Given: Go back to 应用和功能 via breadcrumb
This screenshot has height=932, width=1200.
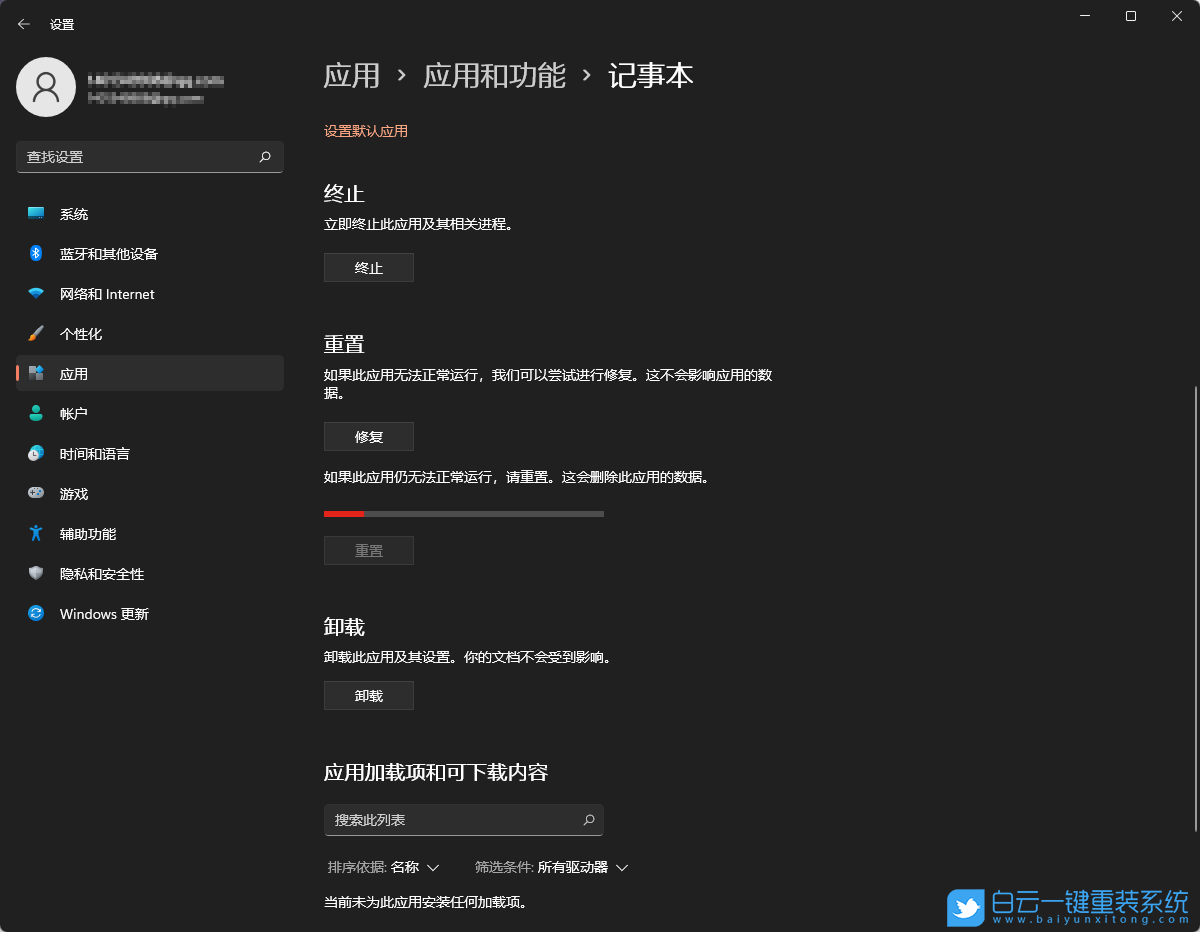Looking at the screenshot, I should (495, 75).
